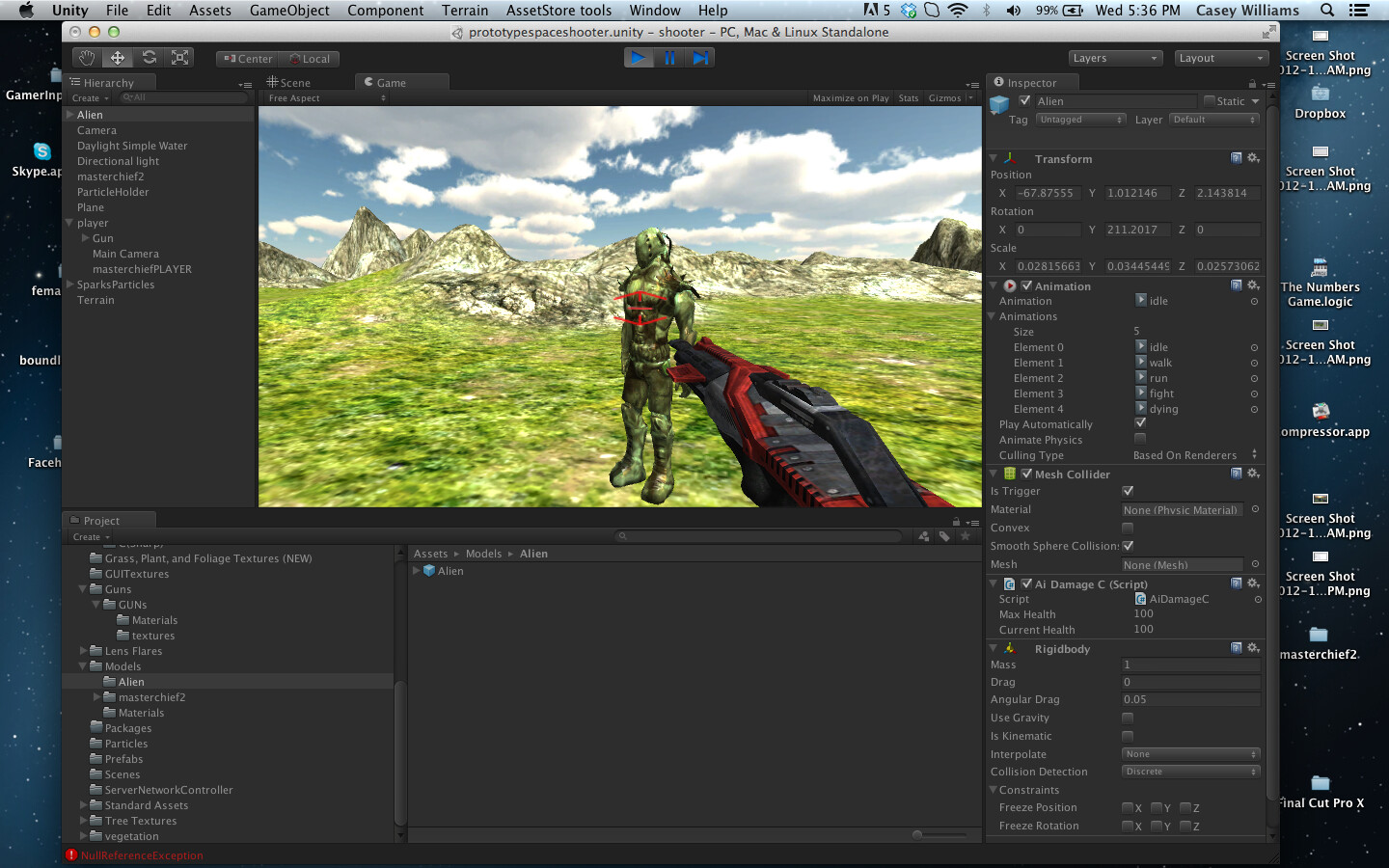Switch to the Scene tab

(294, 82)
